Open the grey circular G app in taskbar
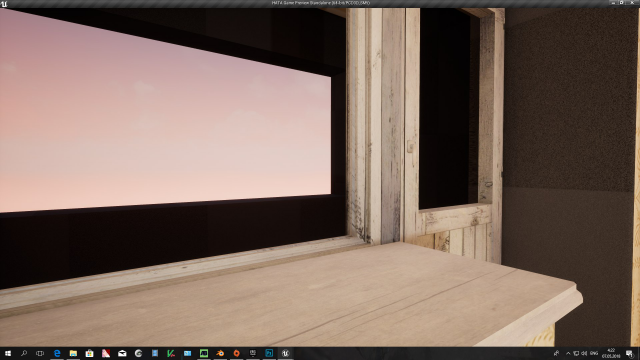640x360 pixels. (138, 353)
